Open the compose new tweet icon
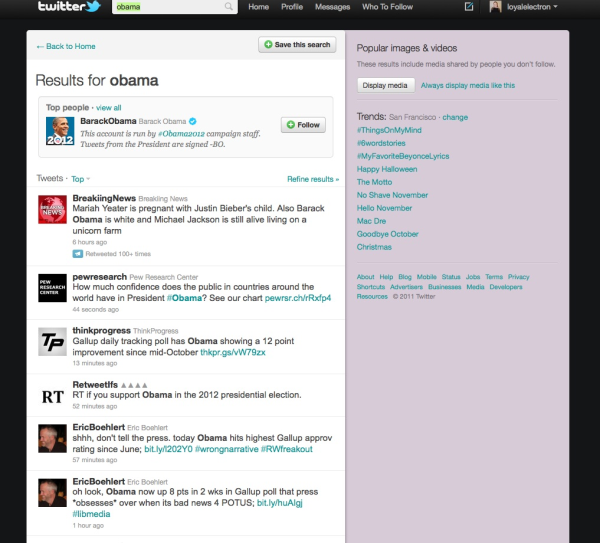600x543 pixels. [469, 7]
